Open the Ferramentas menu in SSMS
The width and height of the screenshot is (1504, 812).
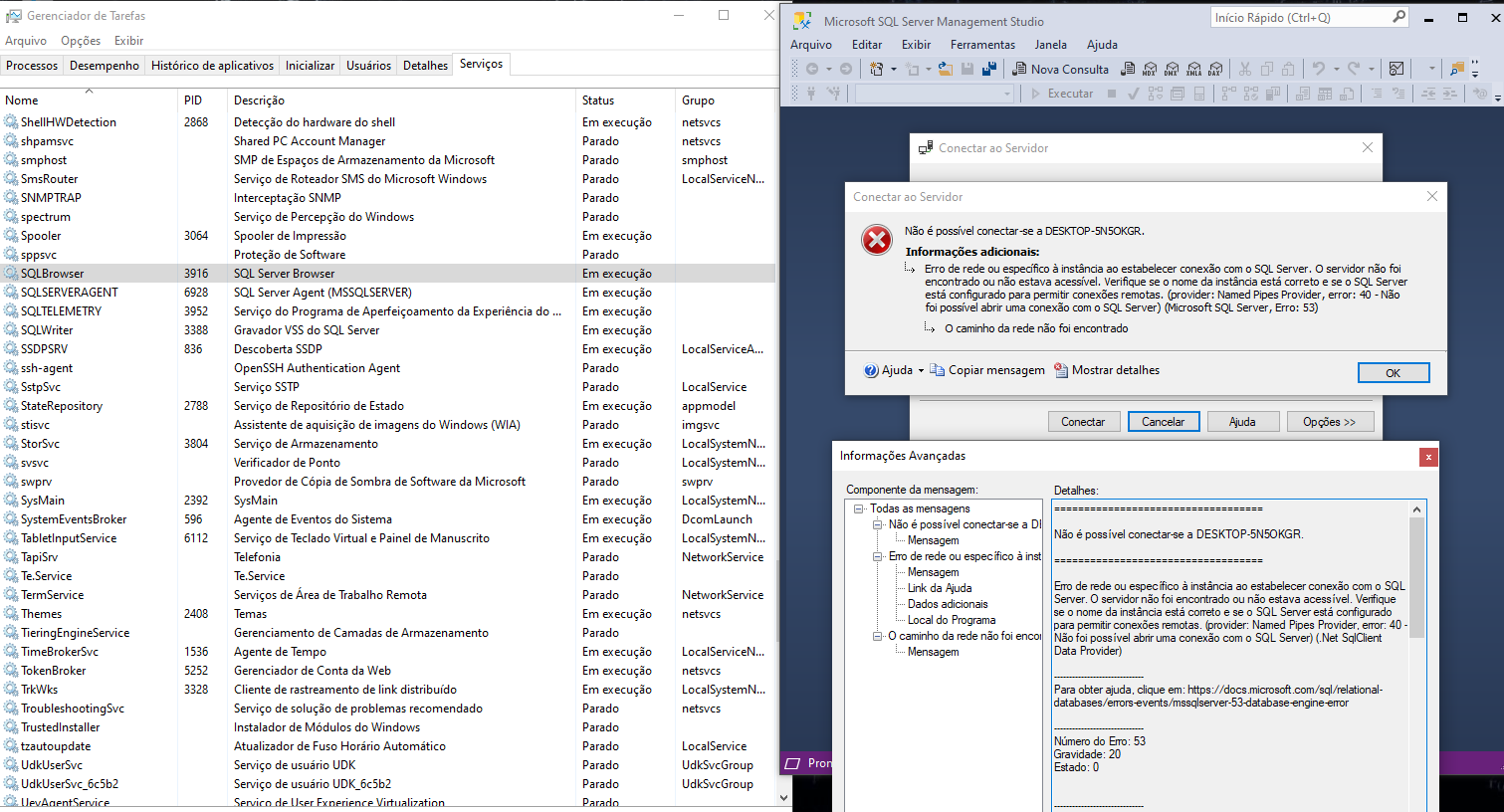point(982,45)
